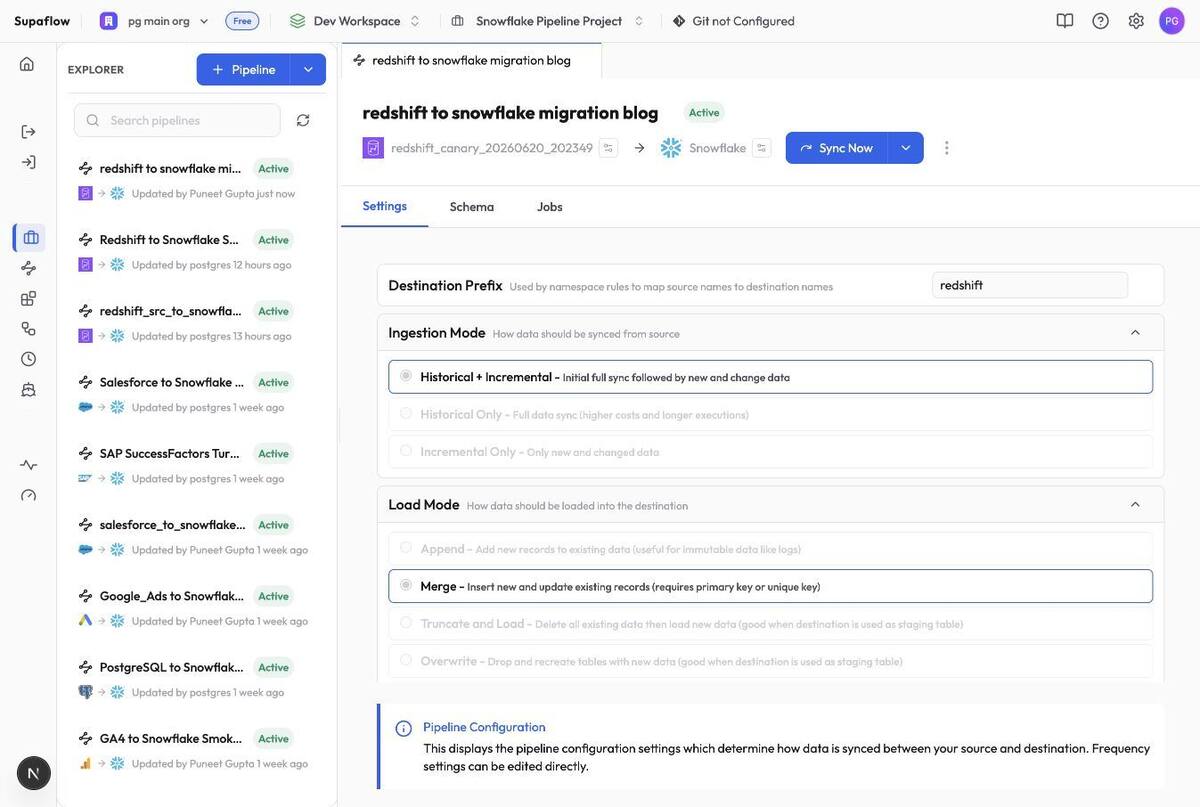Open the documentation book icon
Image resolution: width=1200 pixels, height=807 pixels.
pos(1065,21)
